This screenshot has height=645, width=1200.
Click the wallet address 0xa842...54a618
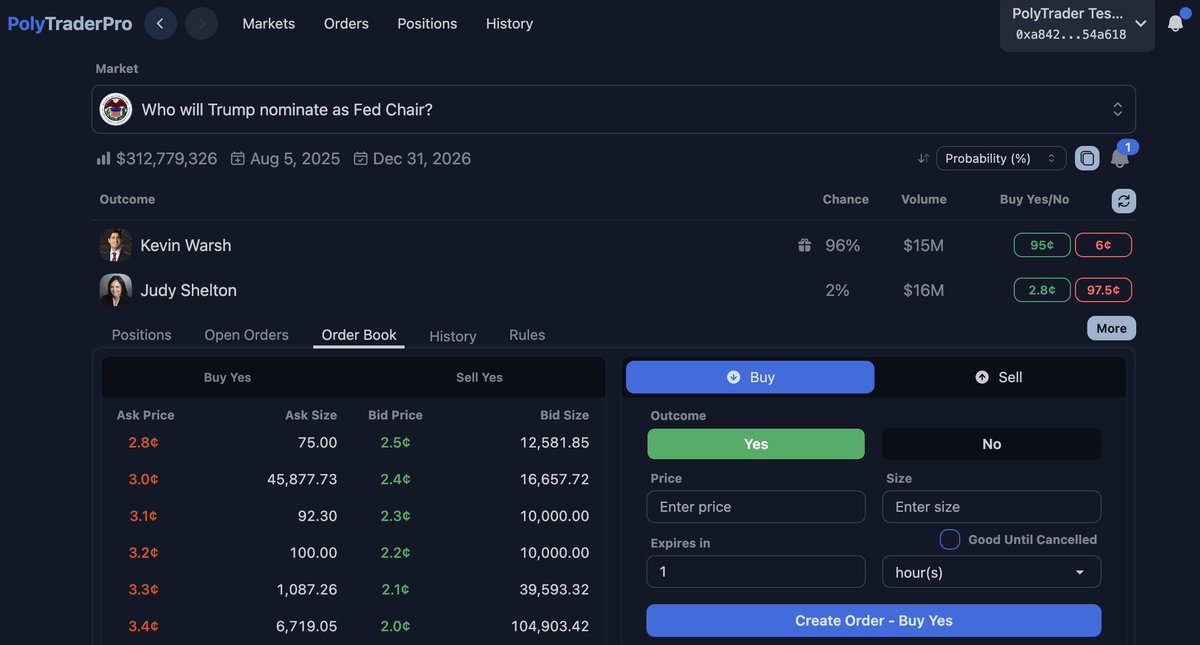[x=1071, y=34]
